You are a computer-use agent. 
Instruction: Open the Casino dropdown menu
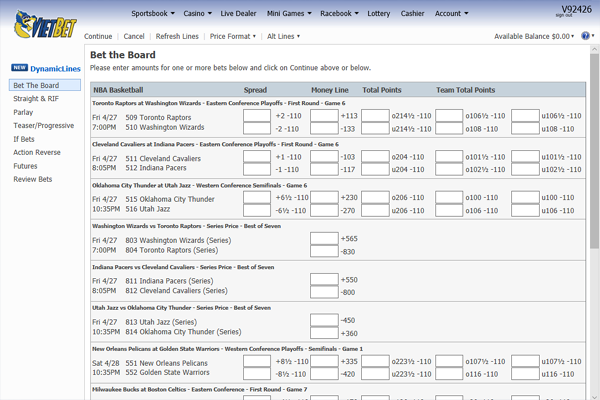click(197, 13)
